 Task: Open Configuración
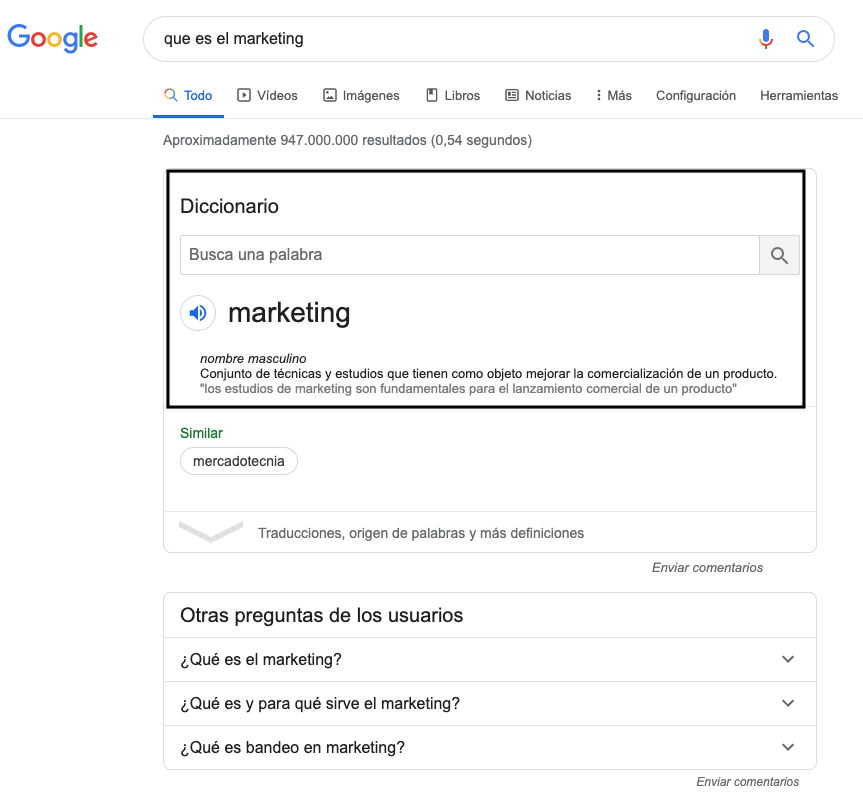(x=696, y=95)
